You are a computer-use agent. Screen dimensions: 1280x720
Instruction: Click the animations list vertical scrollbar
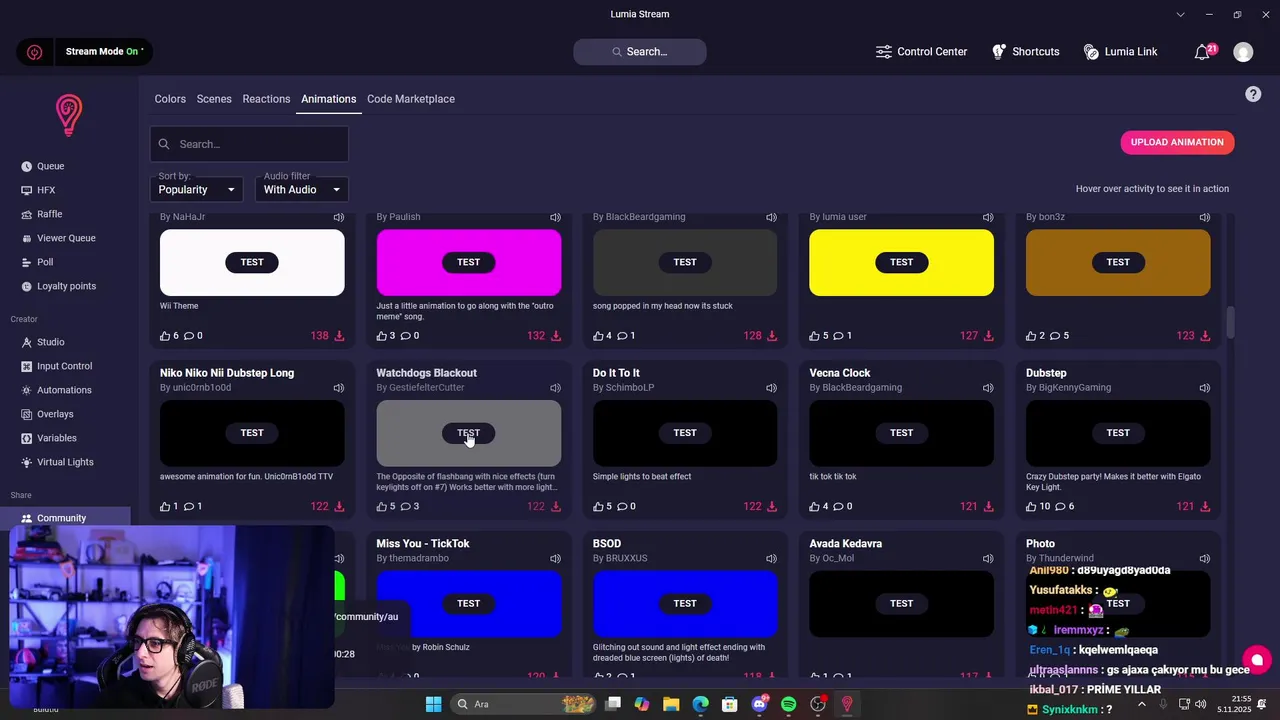point(1231,322)
